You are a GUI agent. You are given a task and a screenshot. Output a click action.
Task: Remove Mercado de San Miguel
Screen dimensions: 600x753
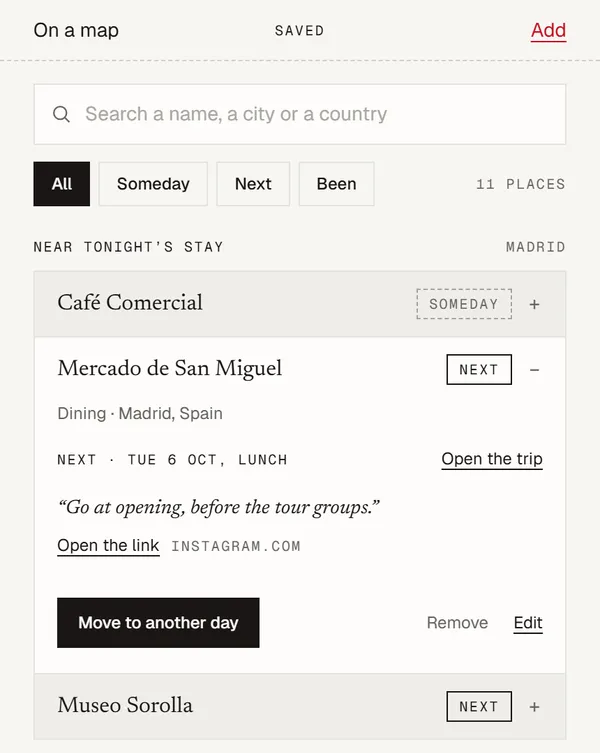click(457, 623)
